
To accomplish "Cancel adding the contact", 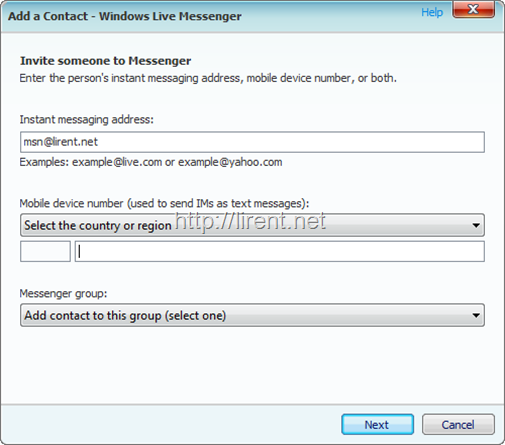I will click(x=458, y=424).
